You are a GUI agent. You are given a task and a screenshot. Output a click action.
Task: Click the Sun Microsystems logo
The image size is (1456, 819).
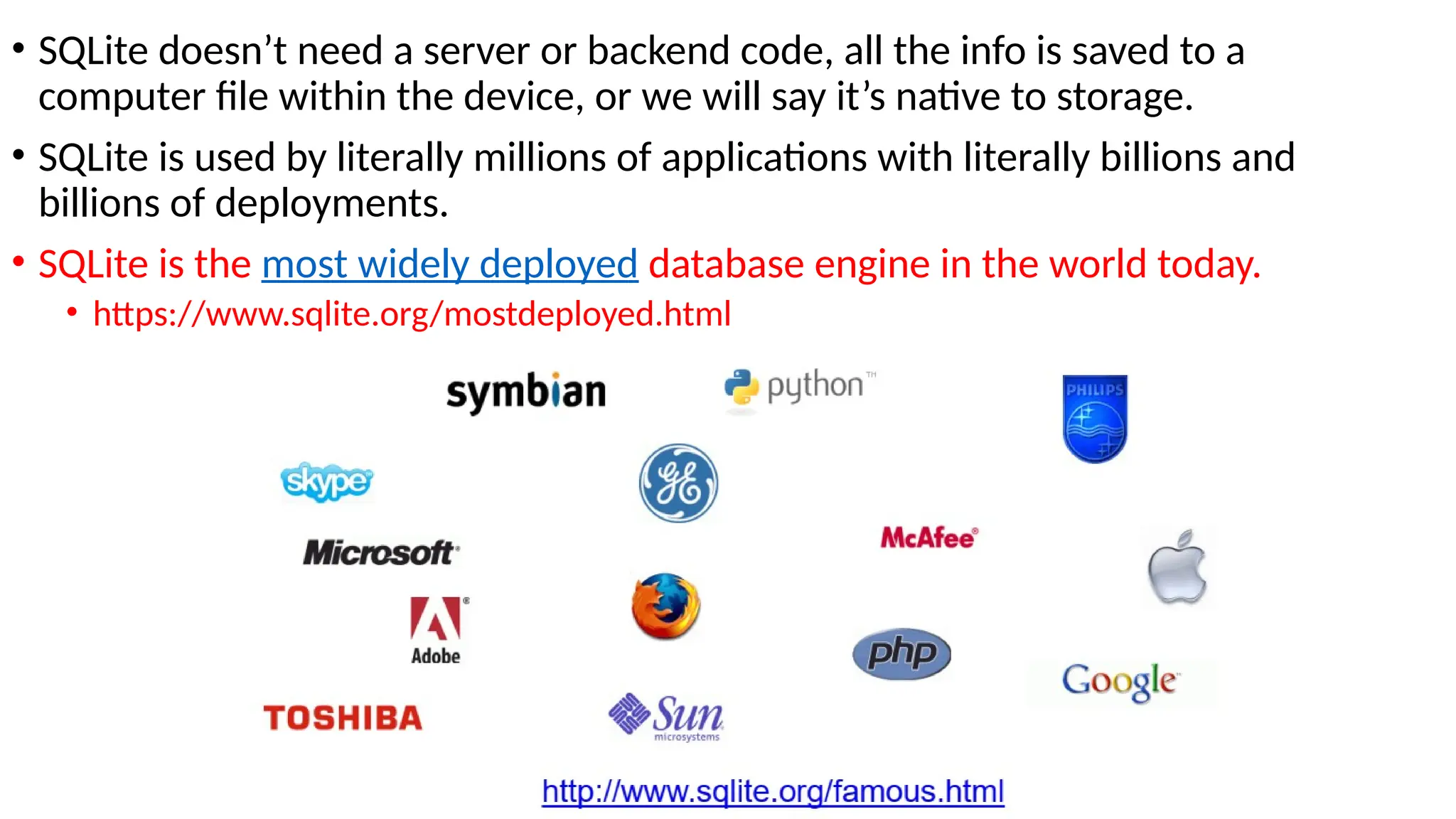point(666,718)
